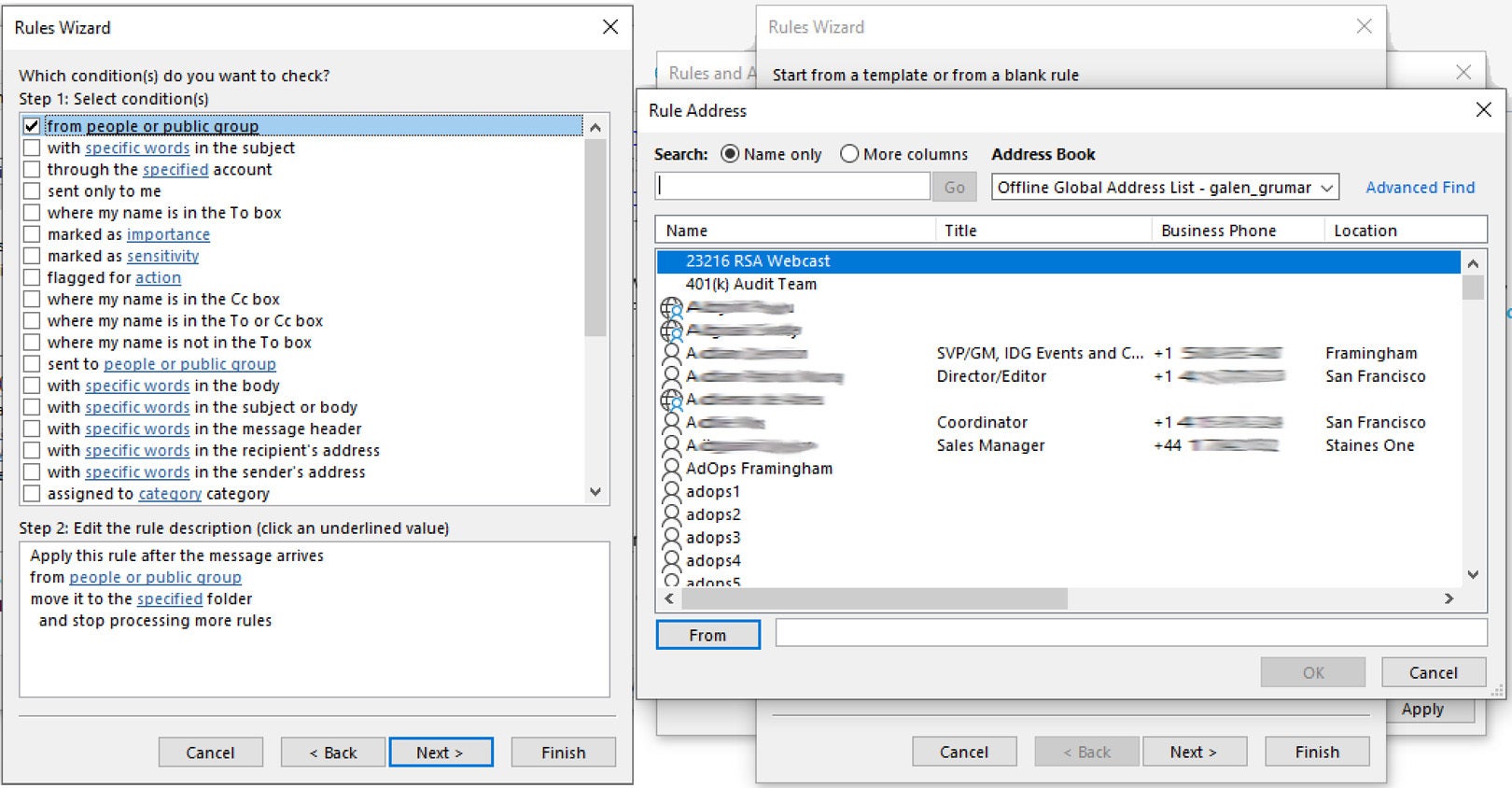Close the Rule Address dialog
Screen dimensions: 1512x788
point(1483,110)
